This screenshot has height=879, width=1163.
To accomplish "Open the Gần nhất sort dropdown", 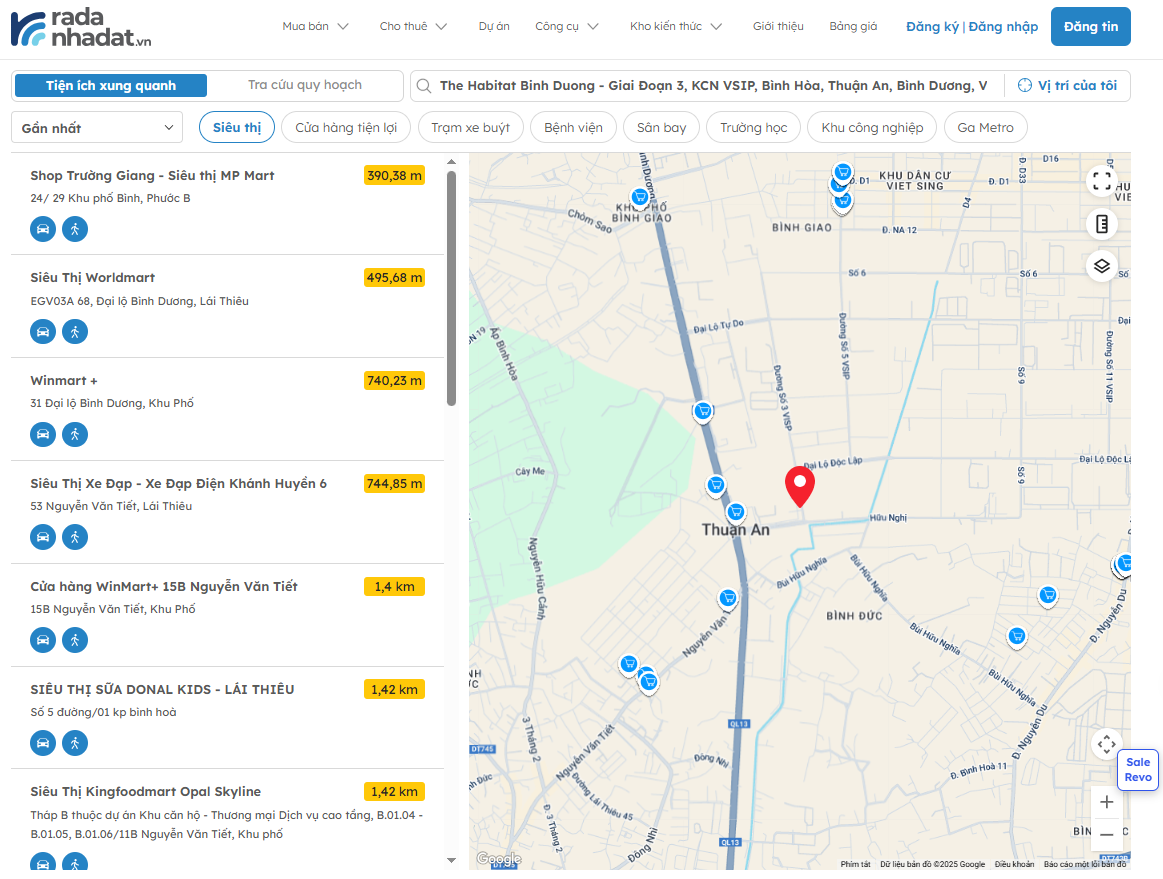I will (97, 128).
